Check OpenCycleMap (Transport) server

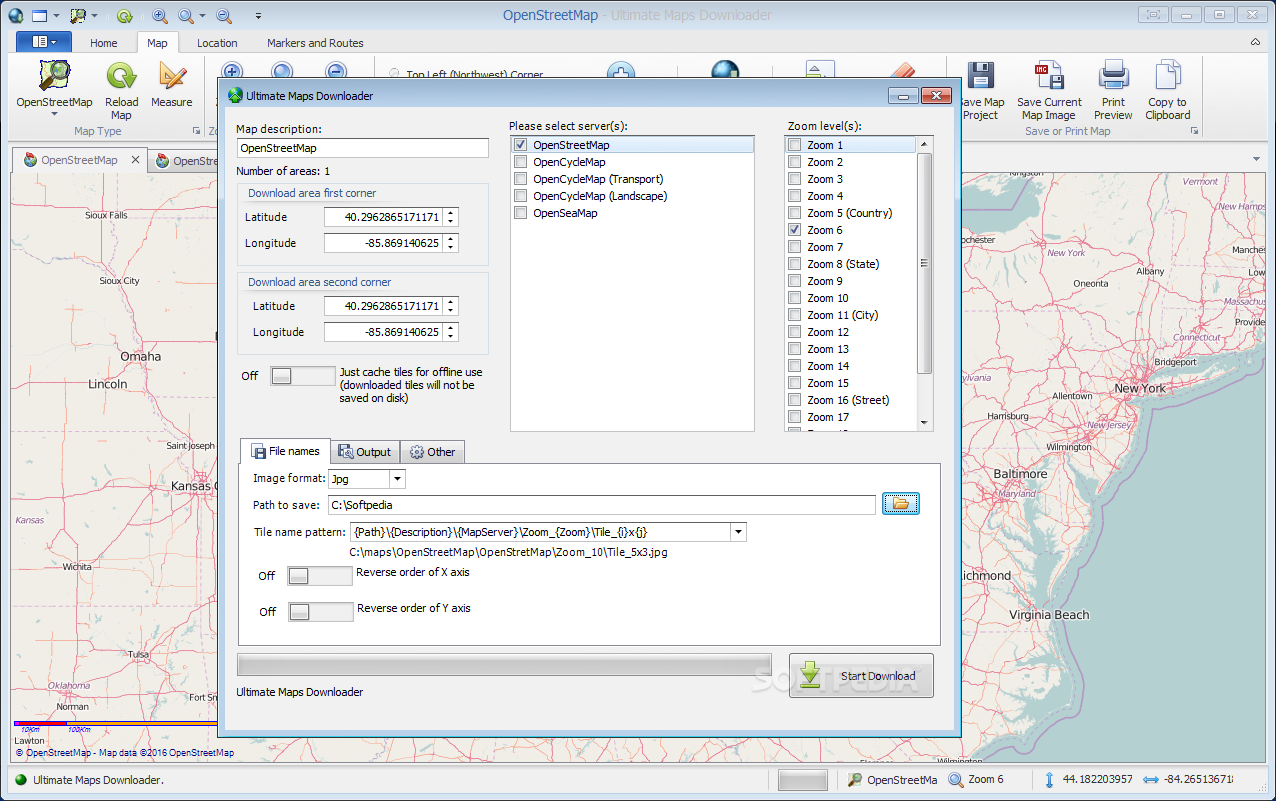point(520,179)
